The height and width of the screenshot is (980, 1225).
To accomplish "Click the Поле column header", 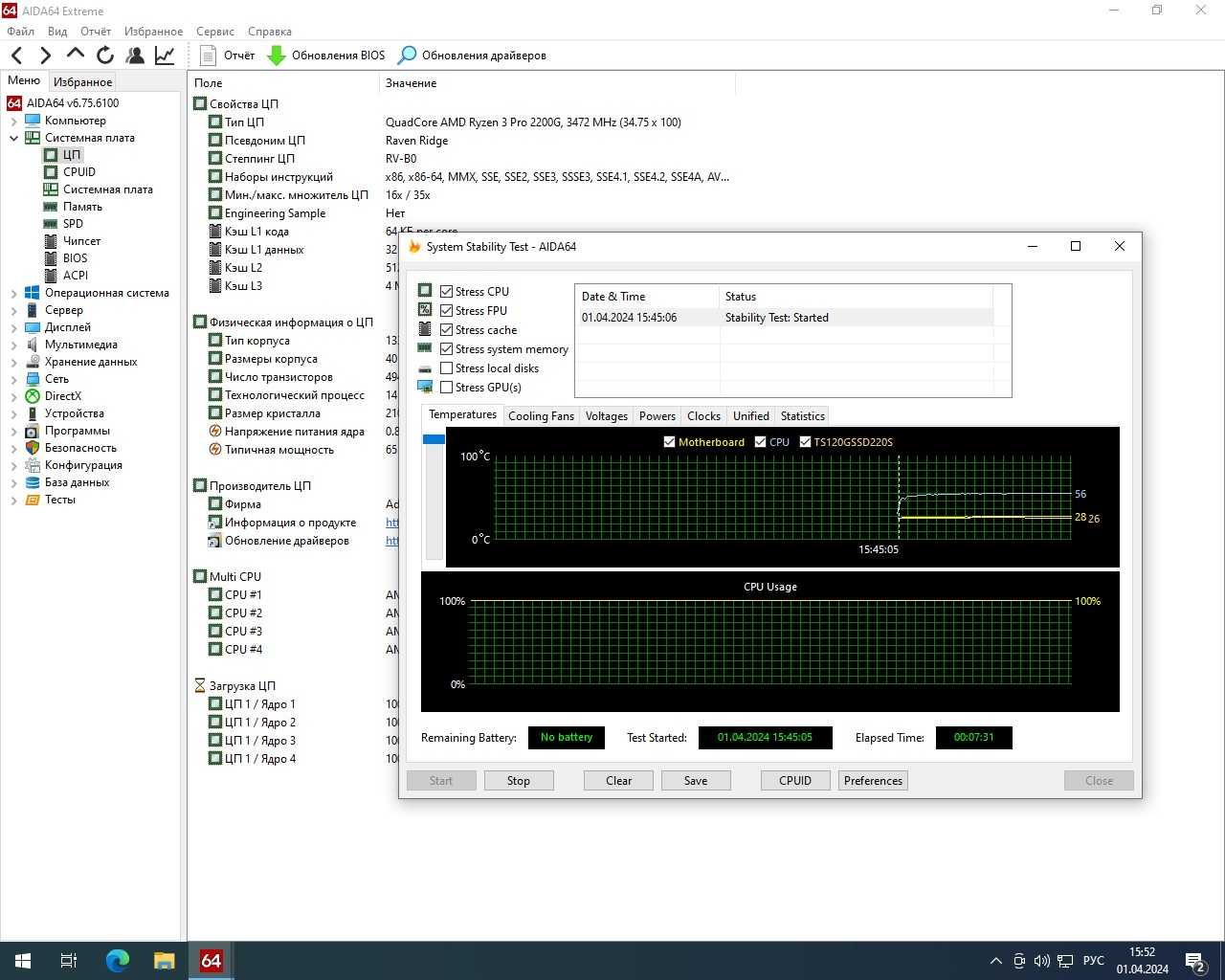I will click(x=208, y=83).
